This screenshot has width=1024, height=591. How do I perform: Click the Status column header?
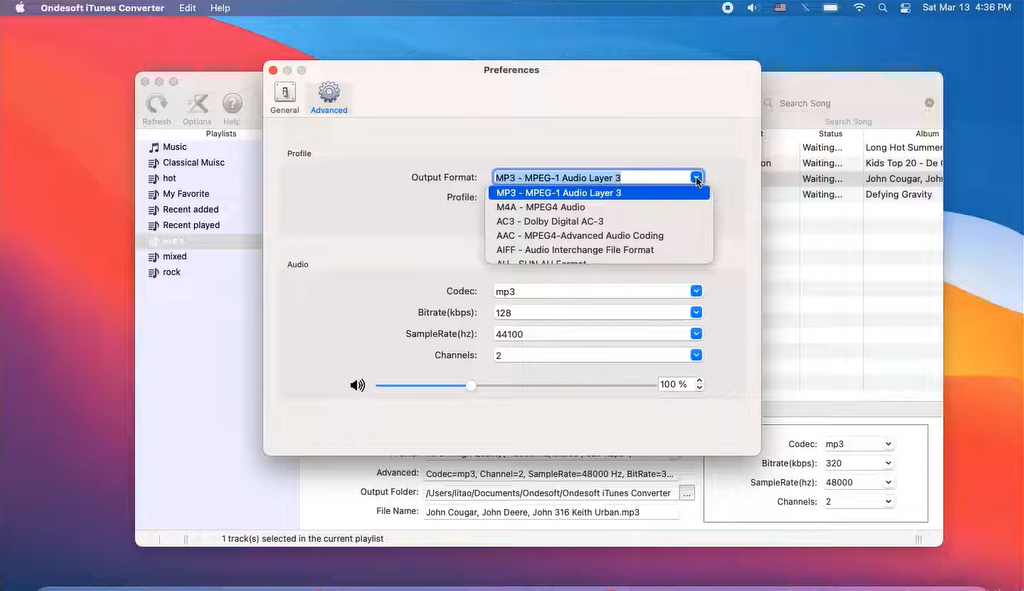pyautogui.click(x=831, y=133)
